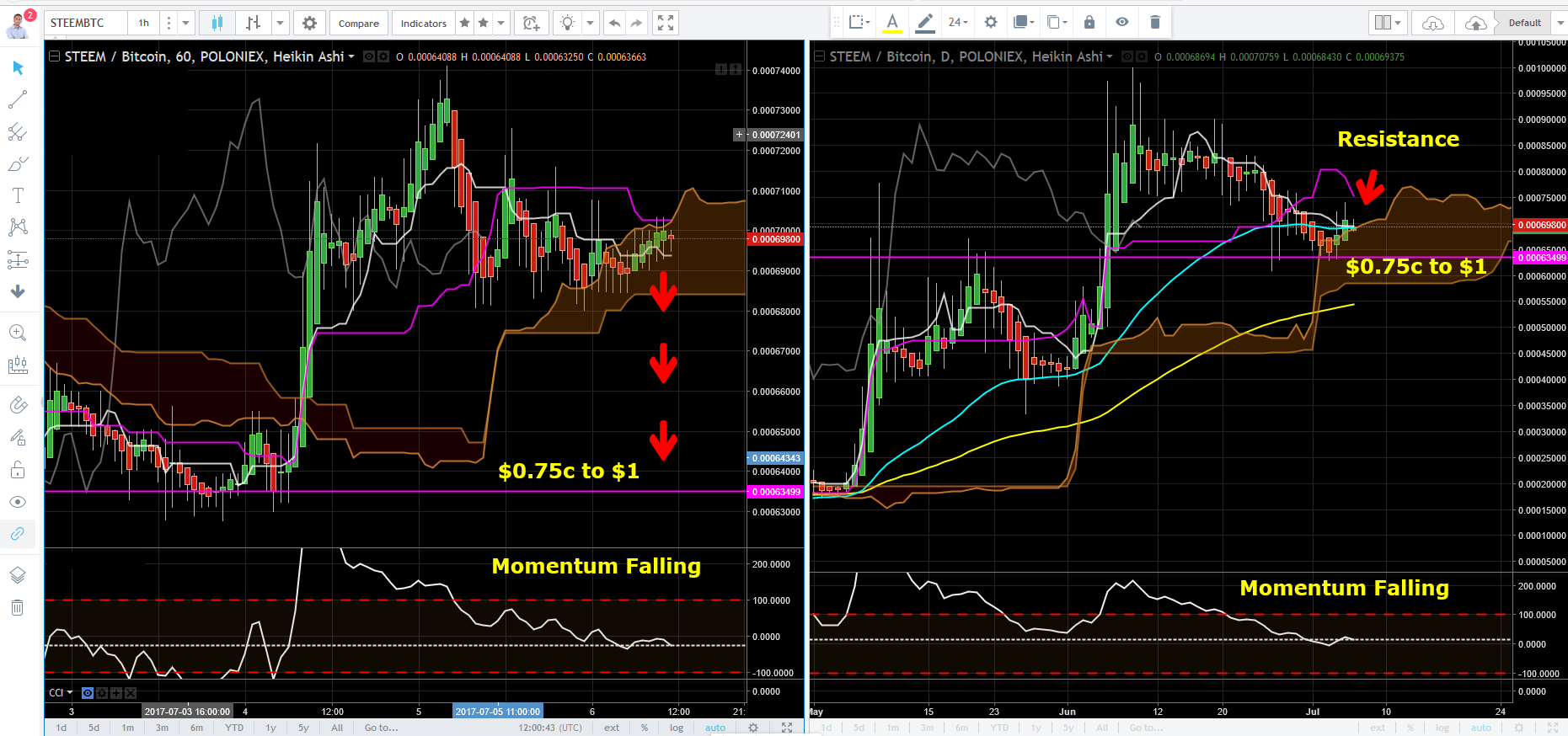Image resolution: width=1568 pixels, height=736 pixels.
Task: Toggle log scale on left chart
Action: (x=677, y=728)
